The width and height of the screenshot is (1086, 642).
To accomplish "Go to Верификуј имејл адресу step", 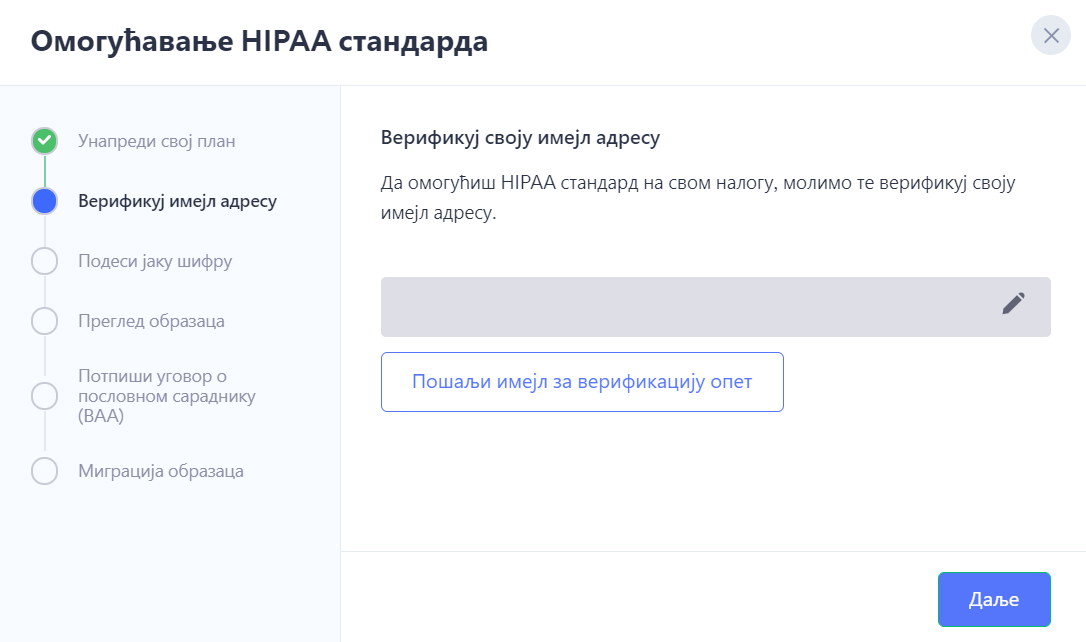I will 177,202.
